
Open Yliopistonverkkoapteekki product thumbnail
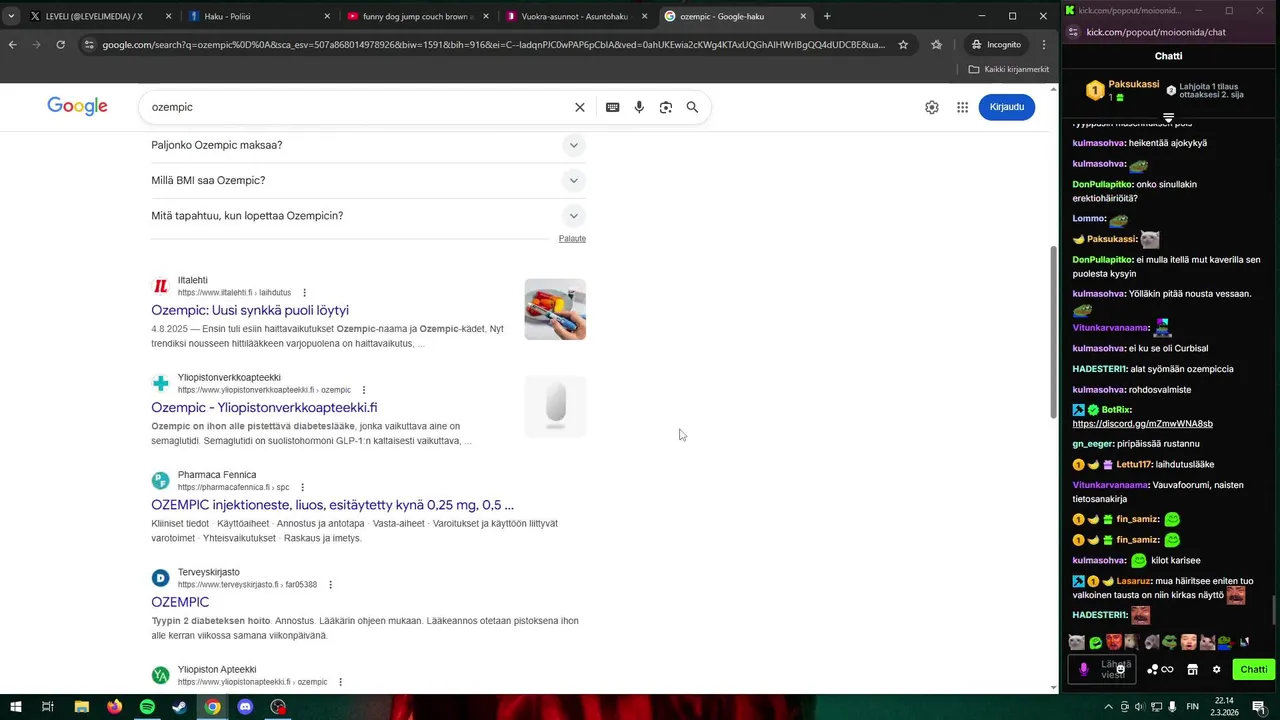[555, 406]
